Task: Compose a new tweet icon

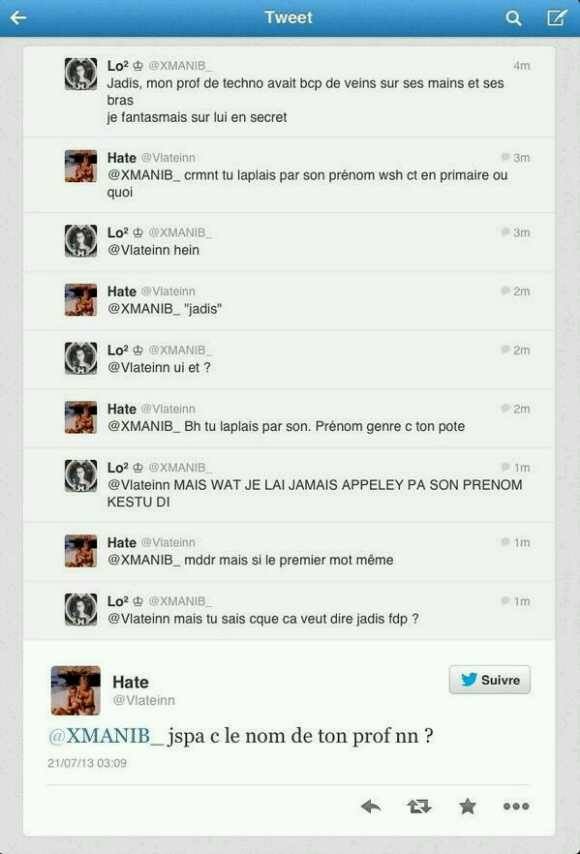Action: click(x=557, y=17)
